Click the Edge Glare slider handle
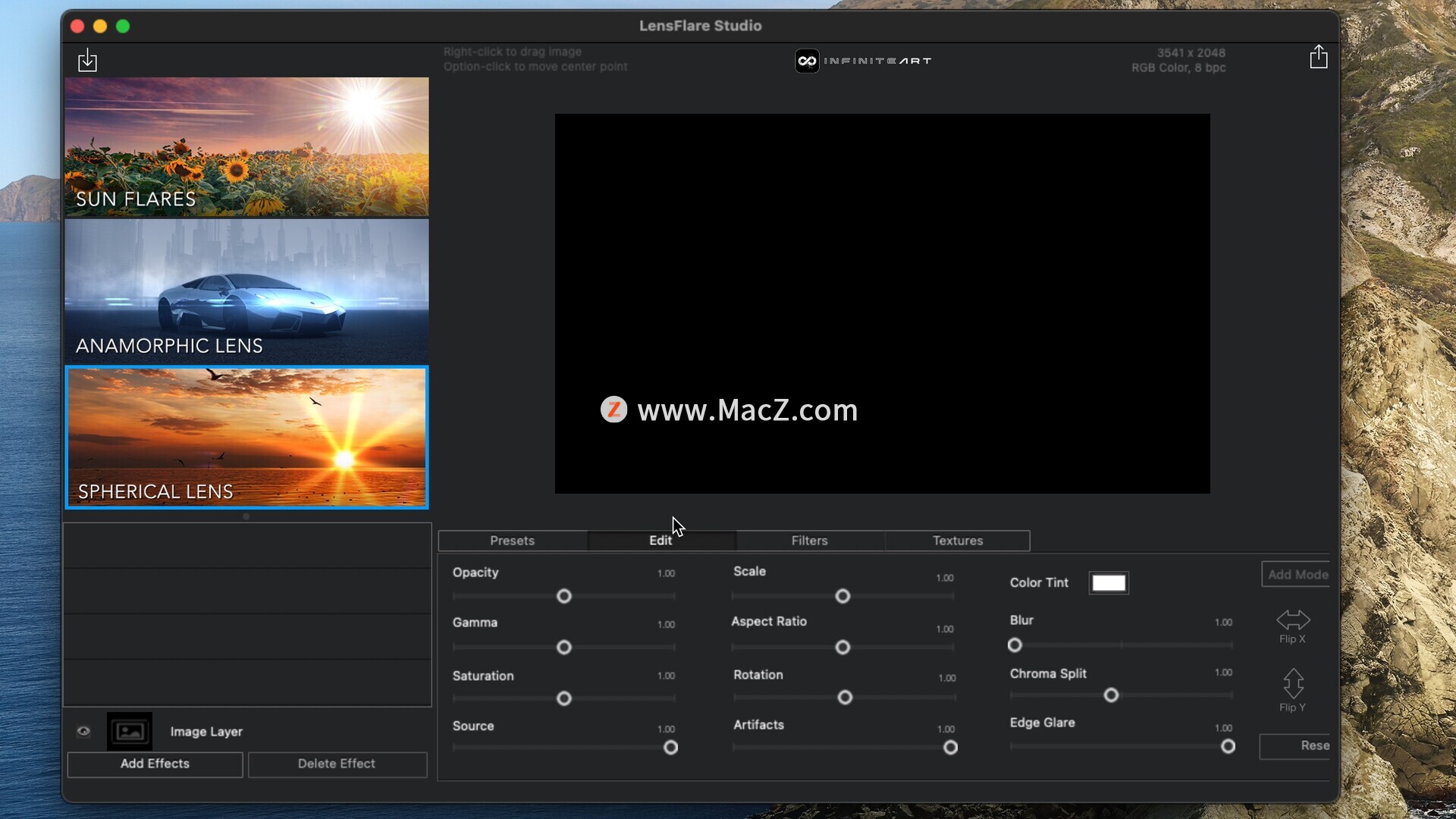1456x819 pixels. [1228, 747]
